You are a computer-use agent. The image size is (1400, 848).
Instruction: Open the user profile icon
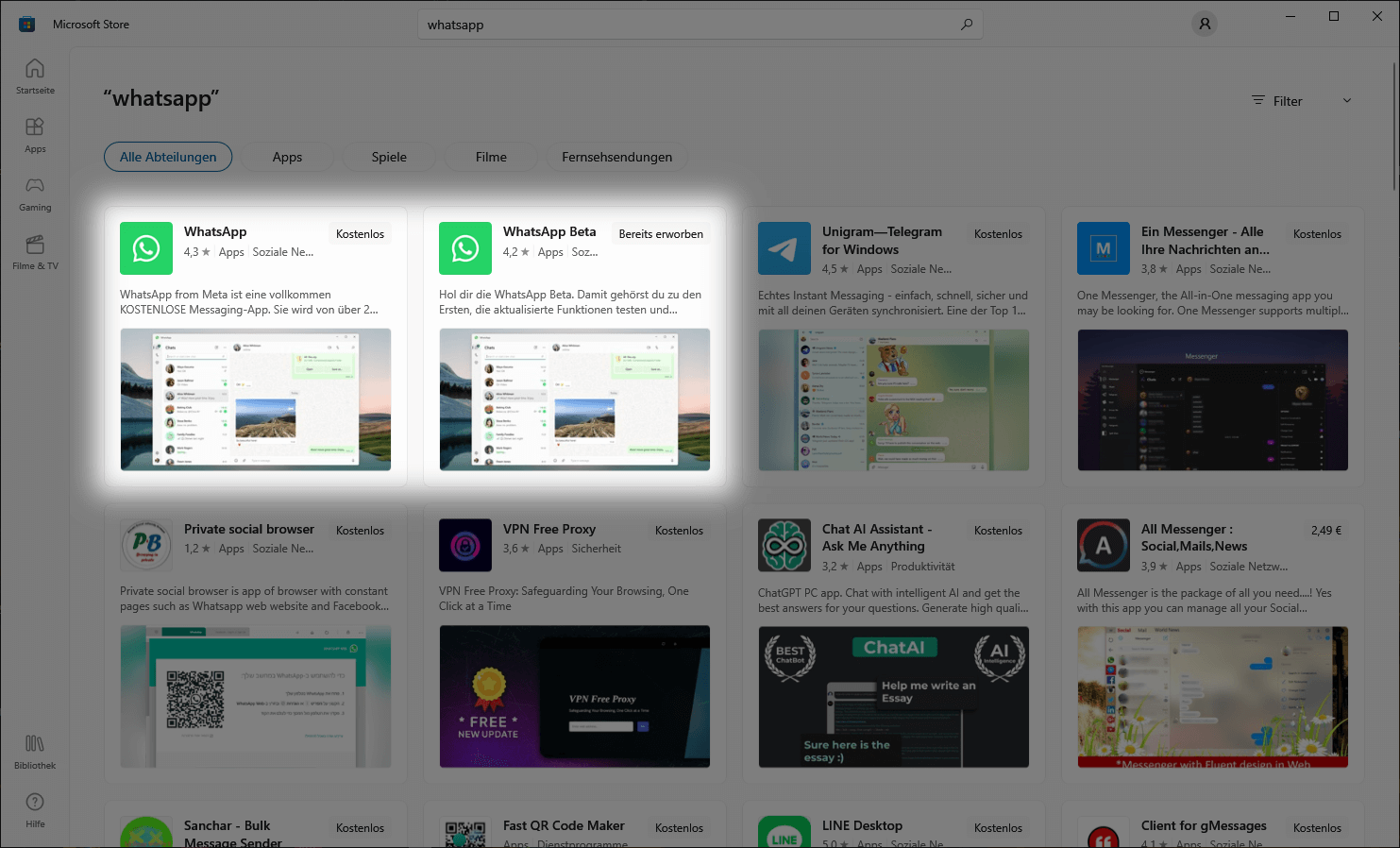[1205, 25]
